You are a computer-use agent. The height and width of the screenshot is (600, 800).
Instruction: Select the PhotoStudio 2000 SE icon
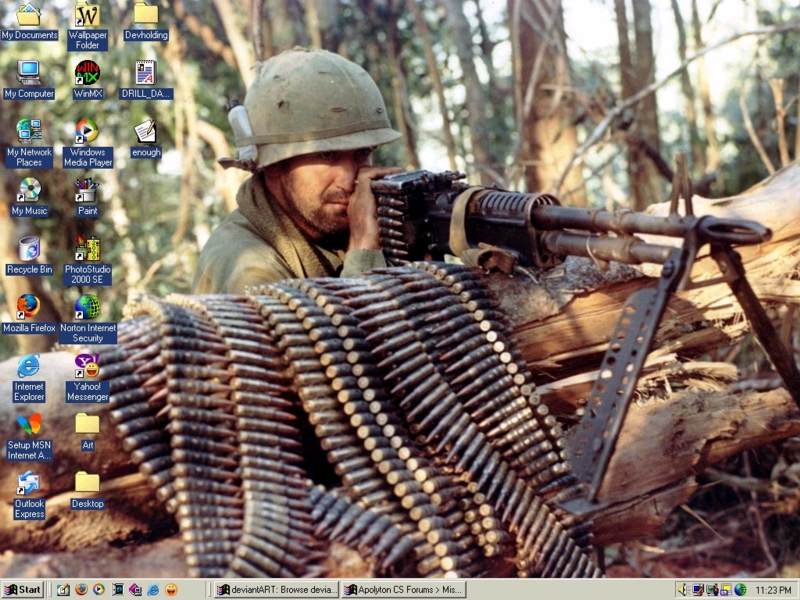tap(87, 249)
